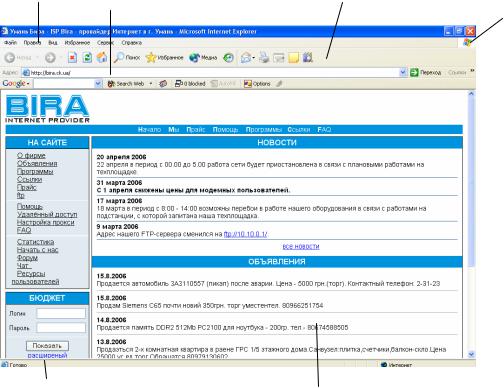
Task: Click the address bar URL field
Action: pyautogui.click(x=213, y=72)
